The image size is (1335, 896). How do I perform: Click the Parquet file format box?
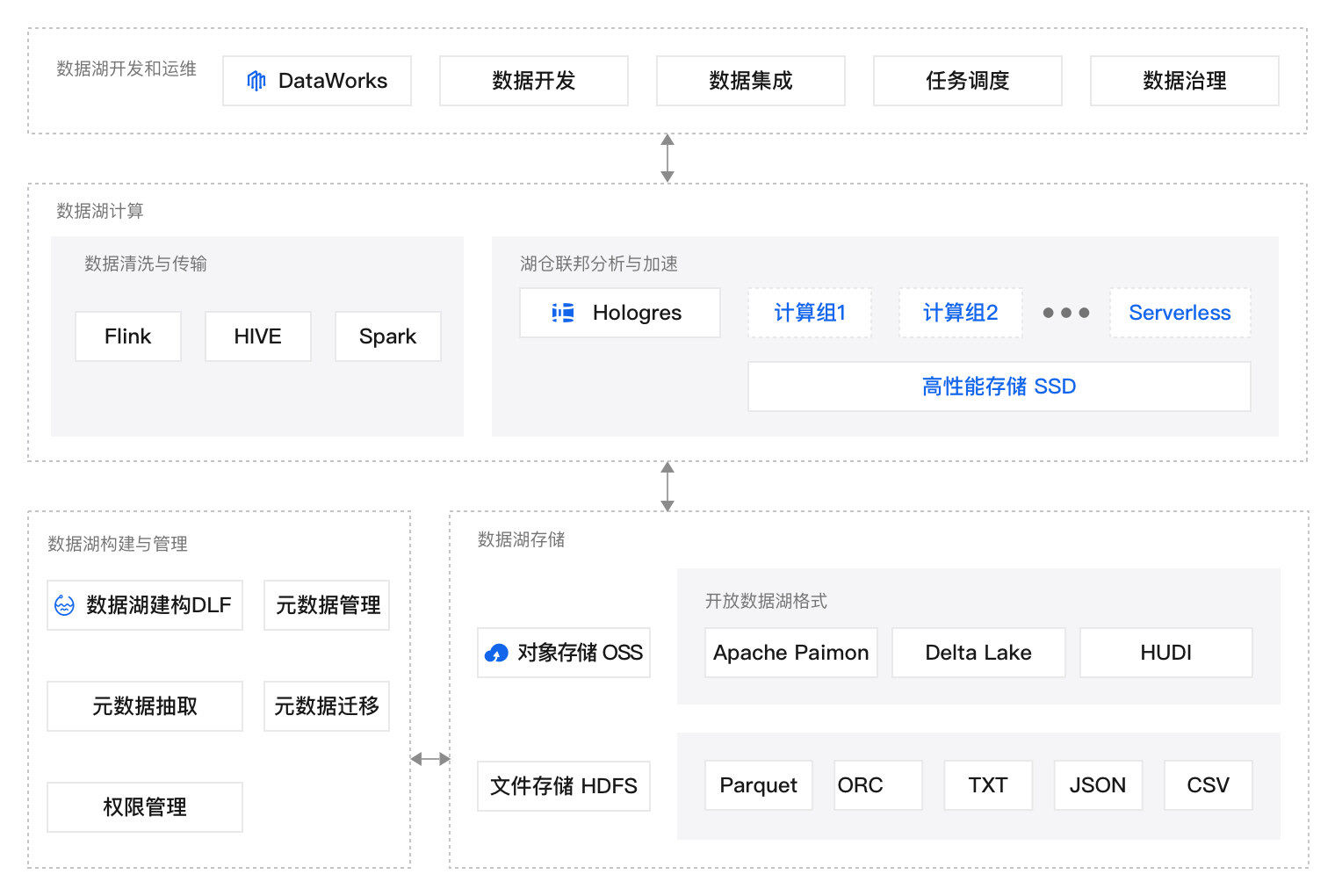tap(758, 785)
